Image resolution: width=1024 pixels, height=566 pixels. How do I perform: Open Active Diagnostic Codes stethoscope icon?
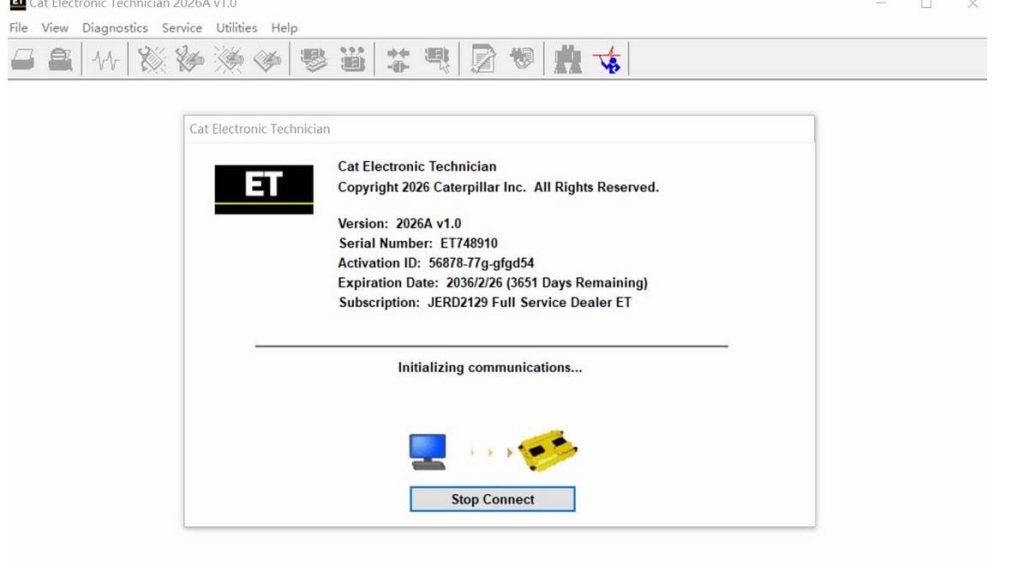click(152, 60)
